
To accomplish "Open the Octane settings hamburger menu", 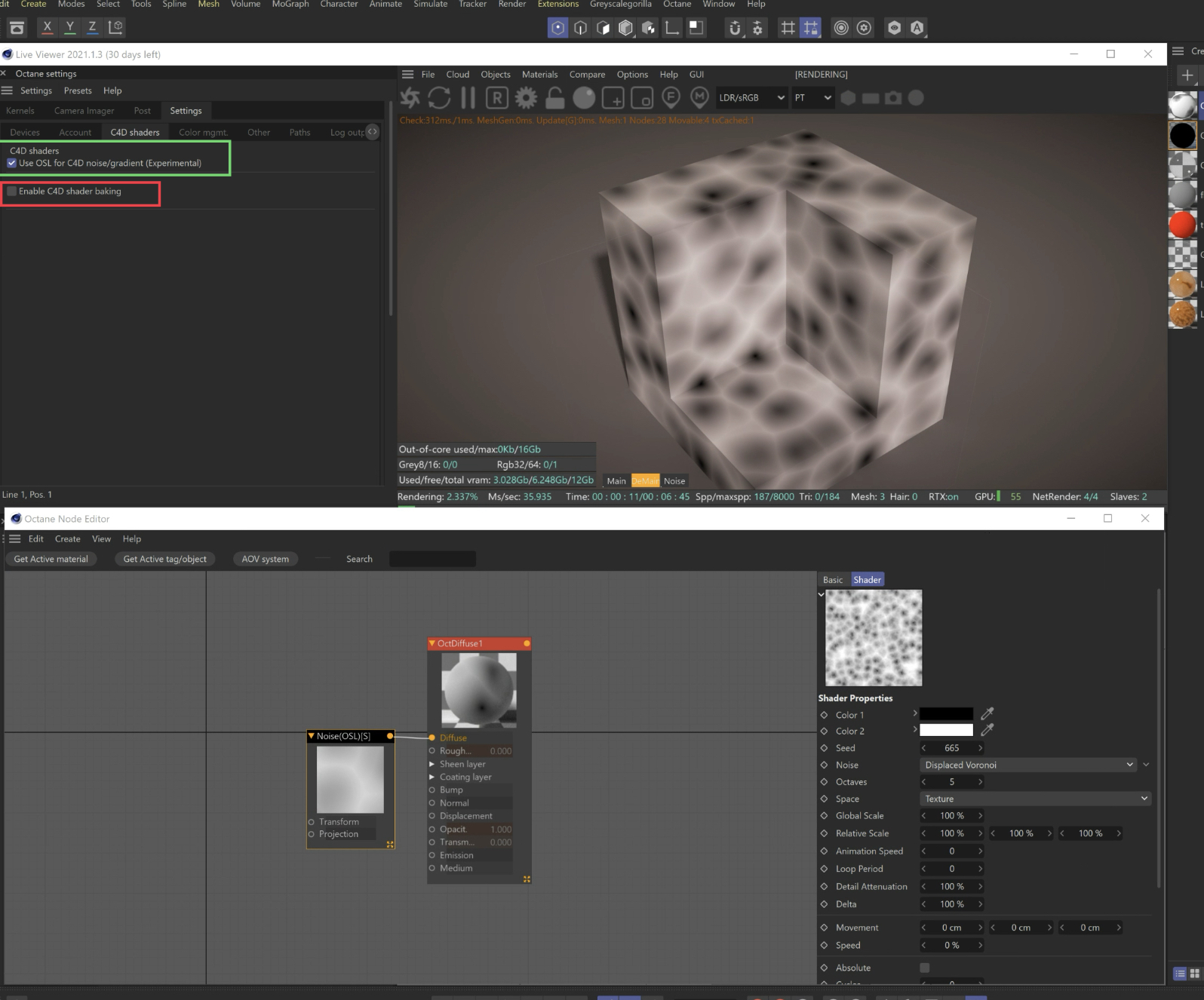I will (x=8, y=90).
